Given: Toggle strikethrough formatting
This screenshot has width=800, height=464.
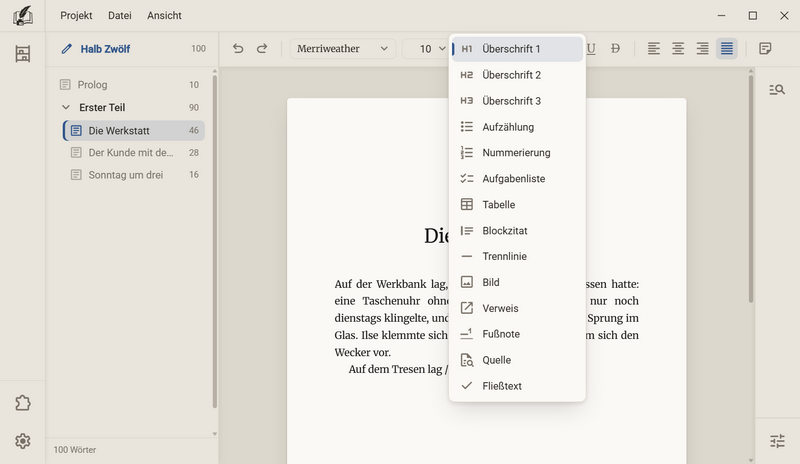Looking at the screenshot, I should [x=615, y=48].
